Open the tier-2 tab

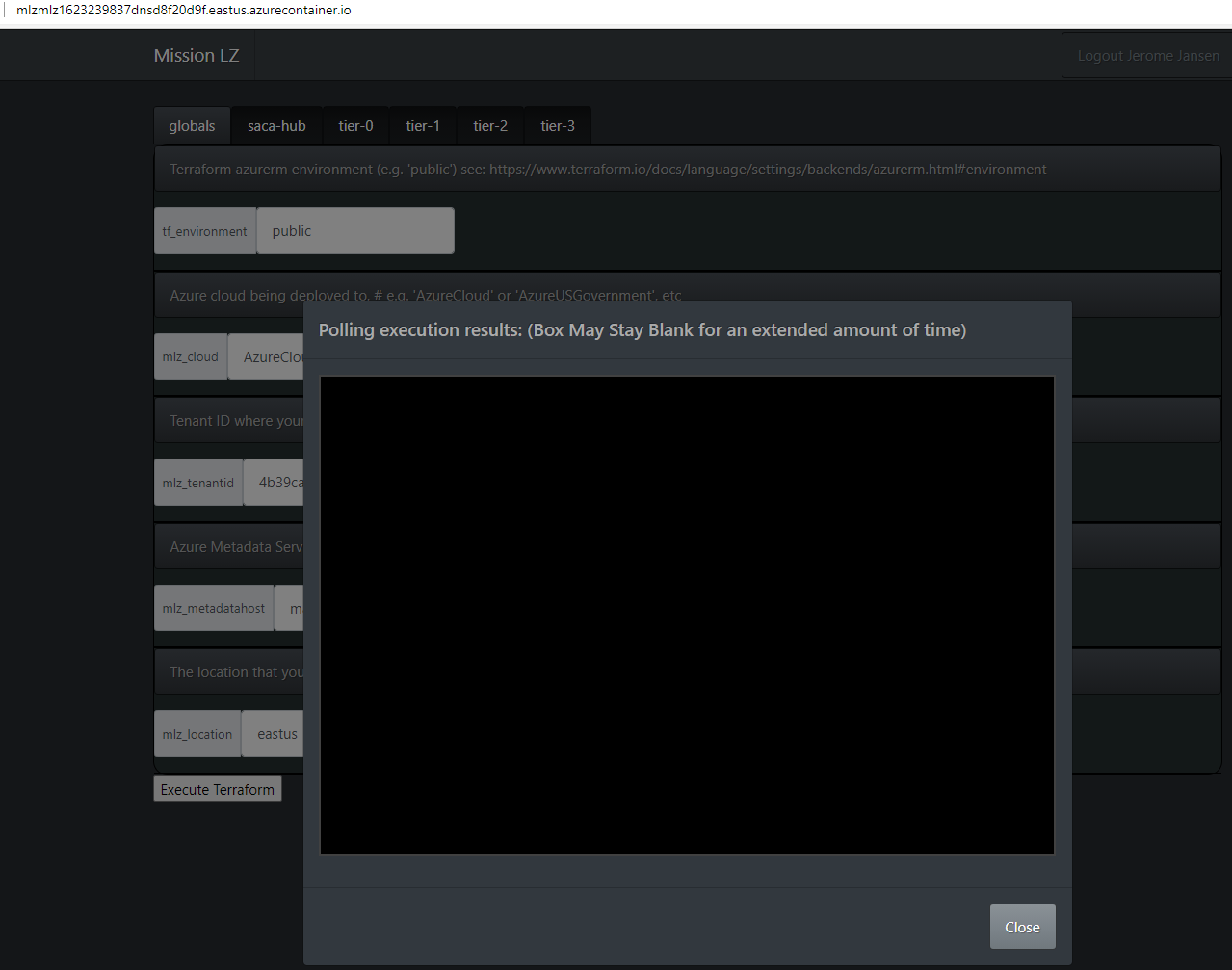pyautogui.click(x=489, y=125)
